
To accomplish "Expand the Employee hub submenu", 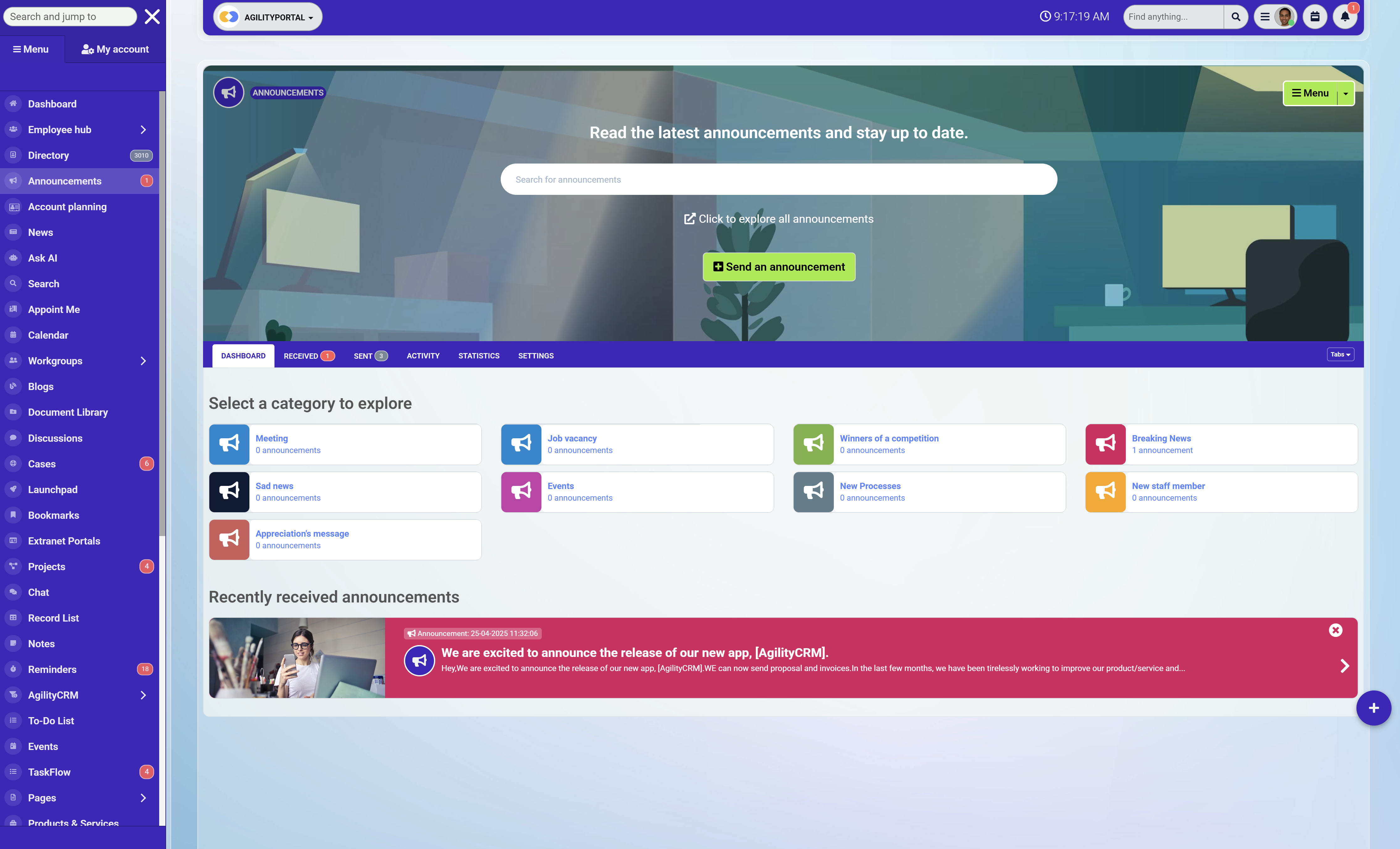I will [x=143, y=129].
